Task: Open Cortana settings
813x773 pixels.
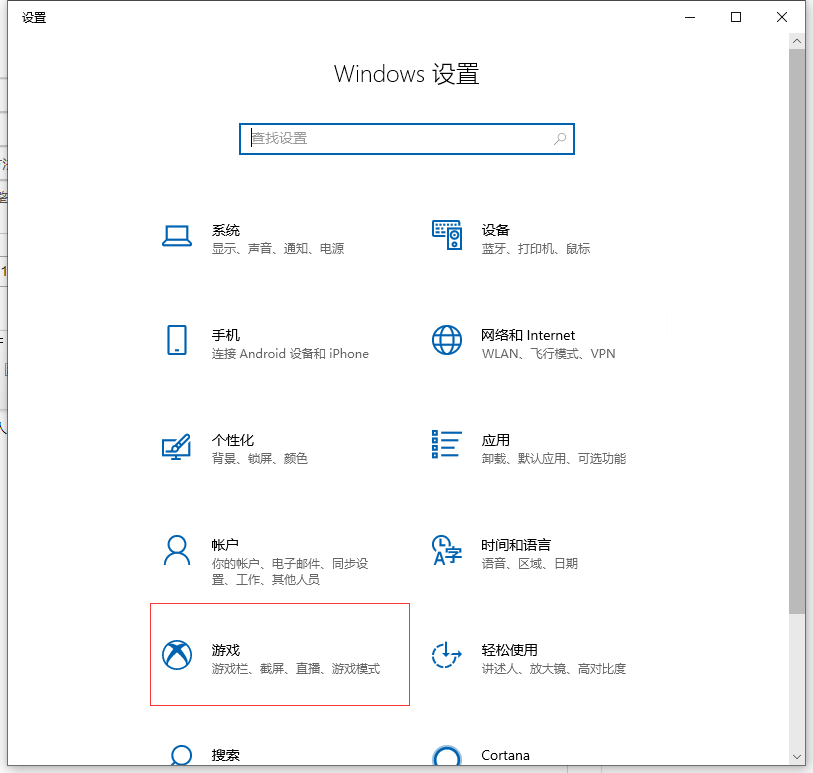Action: tap(505, 755)
